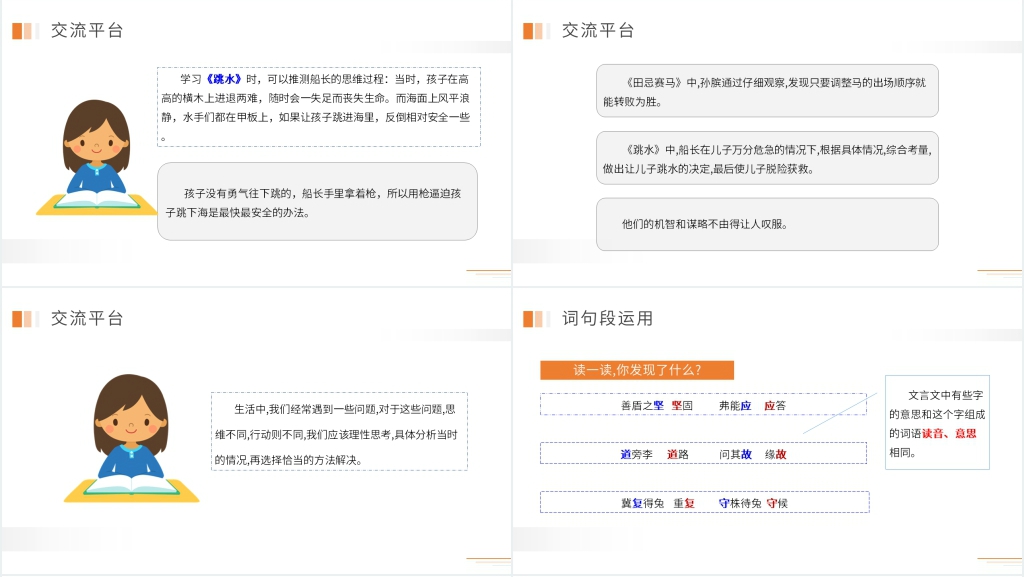Click the dashed row containing 冀复得兔 重复
The height and width of the screenshot is (577, 1024).
703,502
